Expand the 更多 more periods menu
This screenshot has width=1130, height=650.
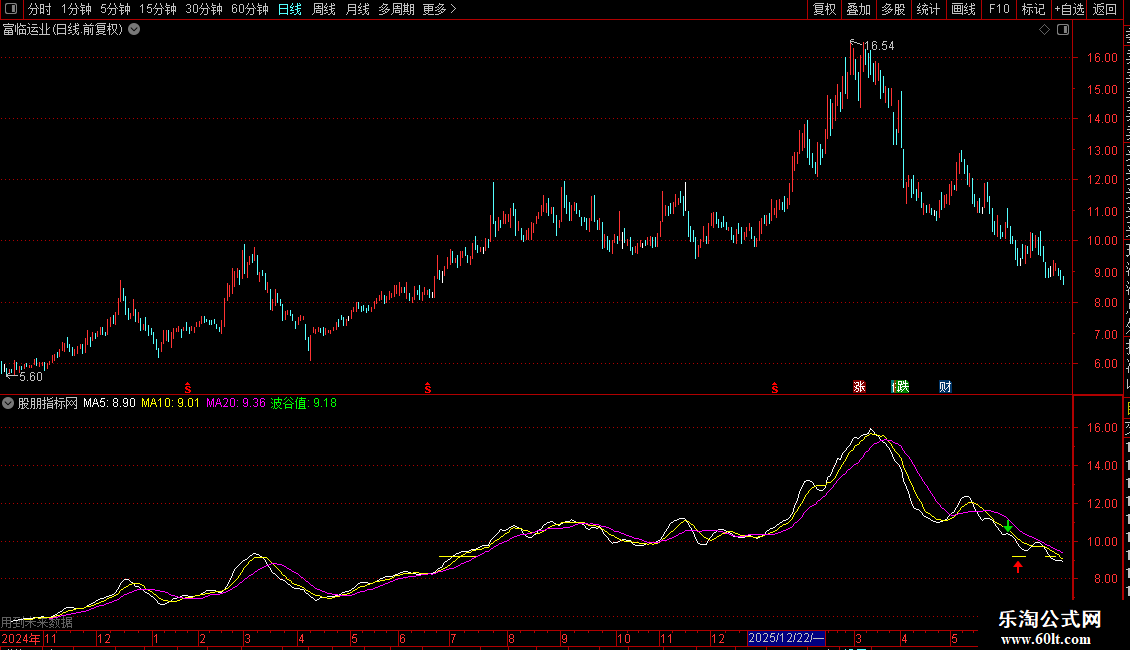pos(440,9)
